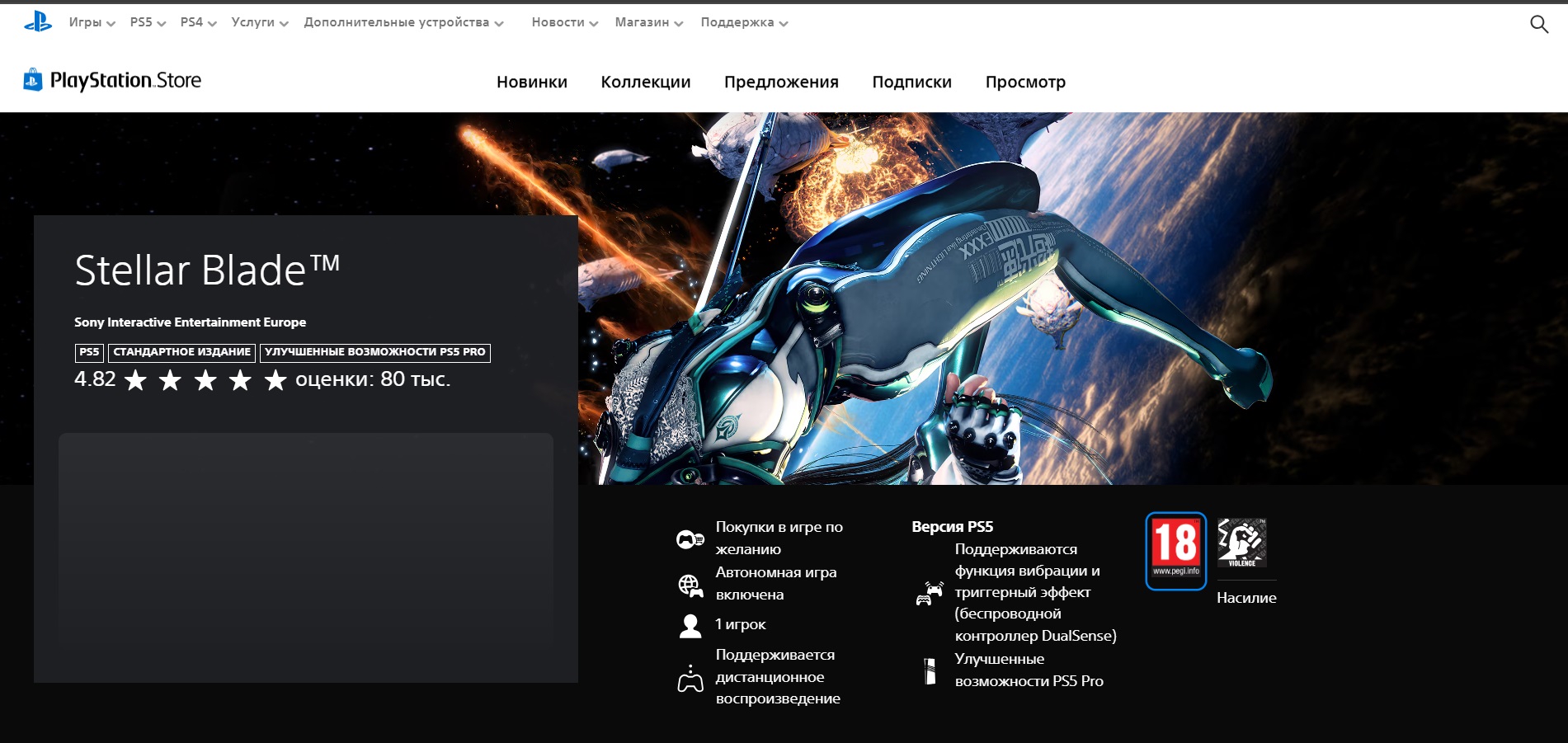Expand the Поддержка dropdown menu
Screen dimensions: 1568x743
[x=744, y=22]
